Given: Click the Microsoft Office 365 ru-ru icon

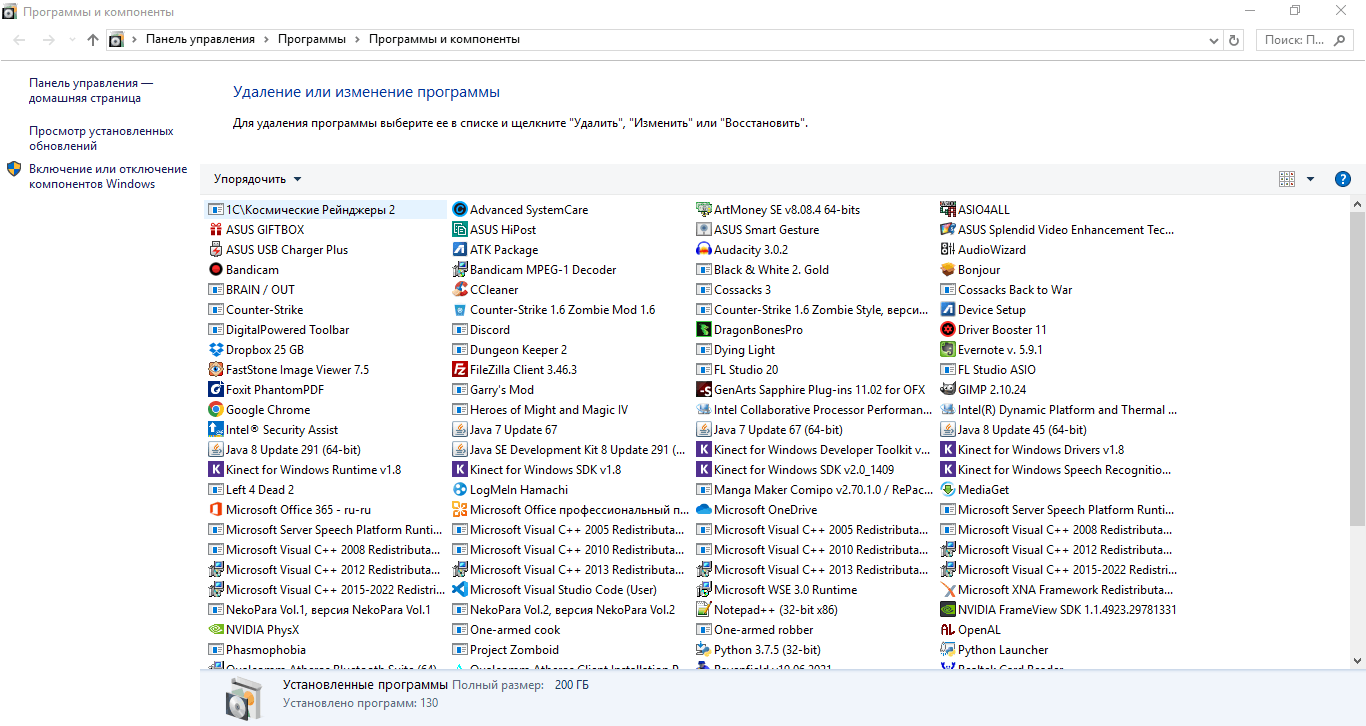Looking at the screenshot, I should 216,510.
